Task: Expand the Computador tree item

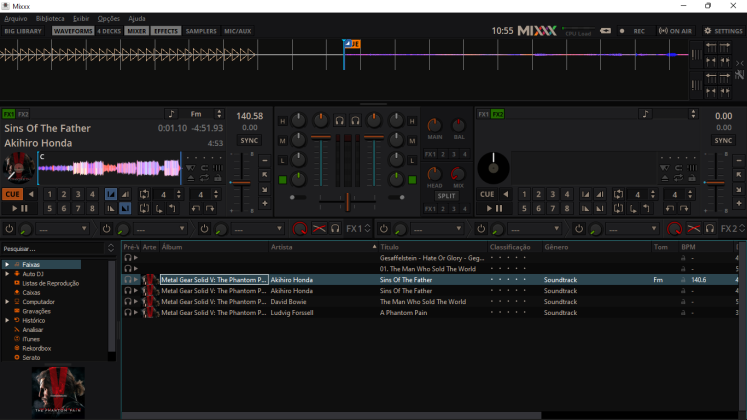Action: 7,301
